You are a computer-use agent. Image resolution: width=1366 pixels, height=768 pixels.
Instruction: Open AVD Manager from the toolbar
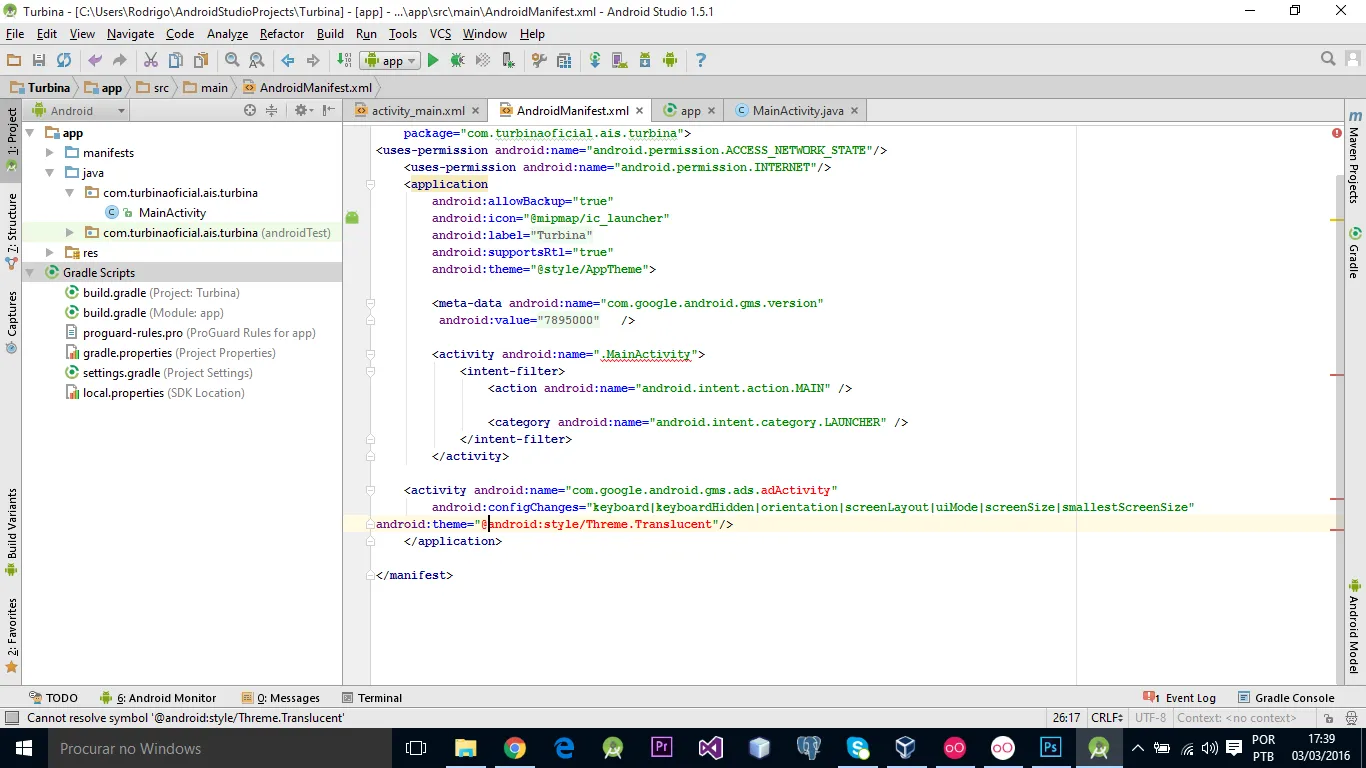pyautogui.click(x=619, y=61)
